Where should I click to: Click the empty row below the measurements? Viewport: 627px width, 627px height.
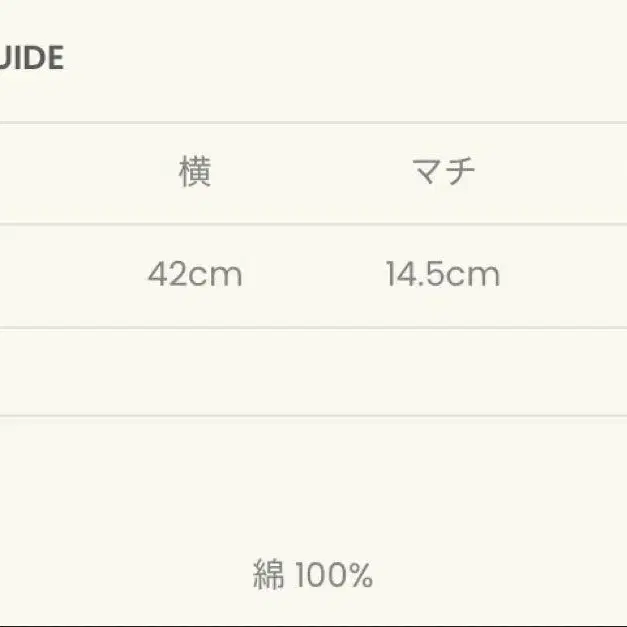(313, 371)
